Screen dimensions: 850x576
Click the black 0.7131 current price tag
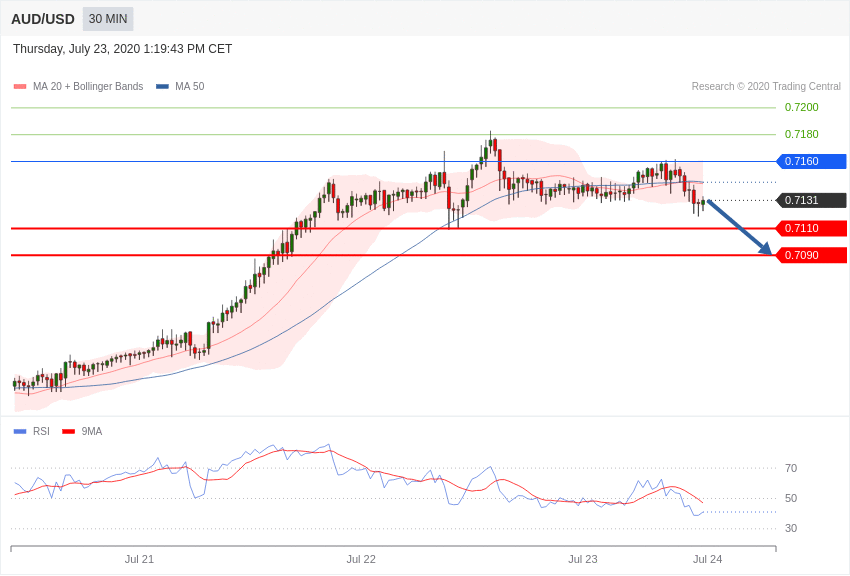click(811, 200)
